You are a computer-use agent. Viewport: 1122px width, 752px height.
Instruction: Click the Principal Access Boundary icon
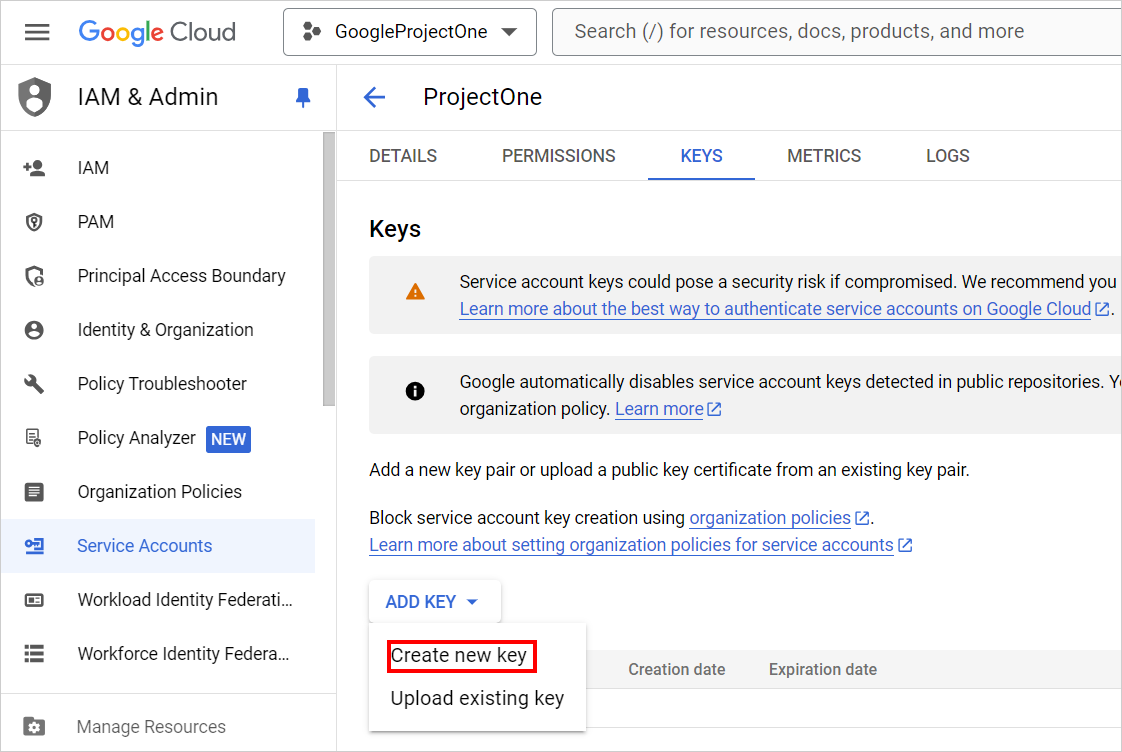click(34, 276)
